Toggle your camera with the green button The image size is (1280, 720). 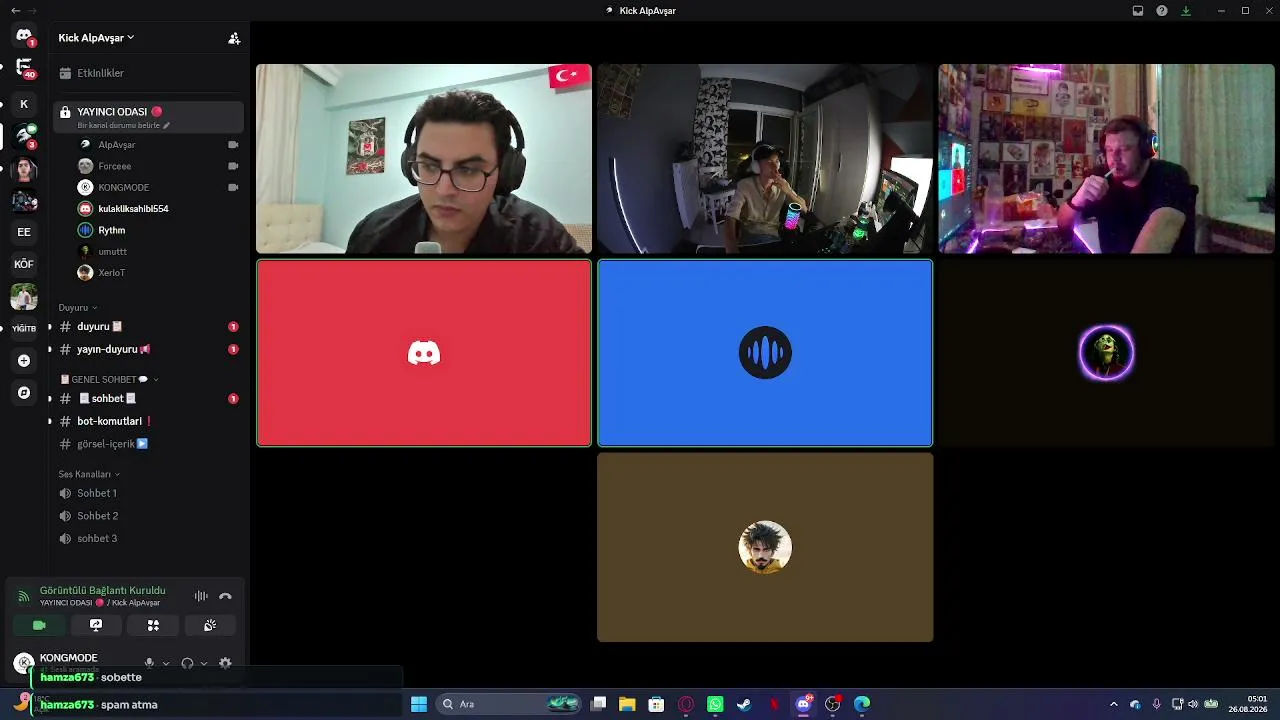click(39, 625)
